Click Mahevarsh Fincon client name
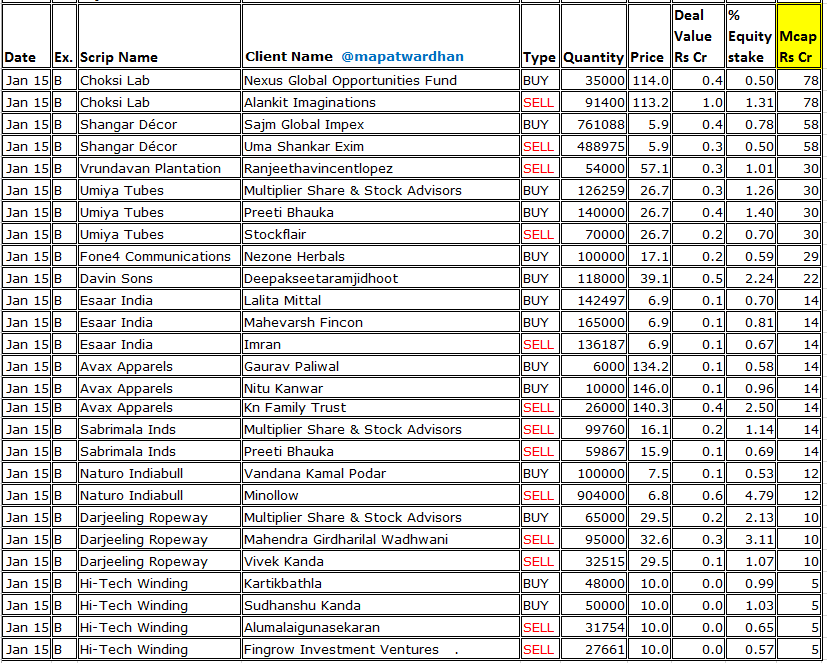The height and width of the screenshot is (663, 827). (x=303, y=322)
